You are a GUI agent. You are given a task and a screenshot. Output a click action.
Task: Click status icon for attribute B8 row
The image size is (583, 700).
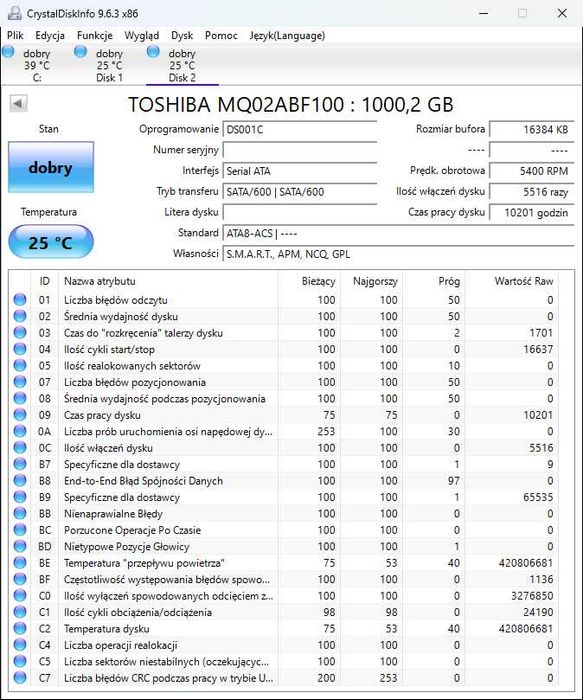pyautogui.click(x=20, y=481)
